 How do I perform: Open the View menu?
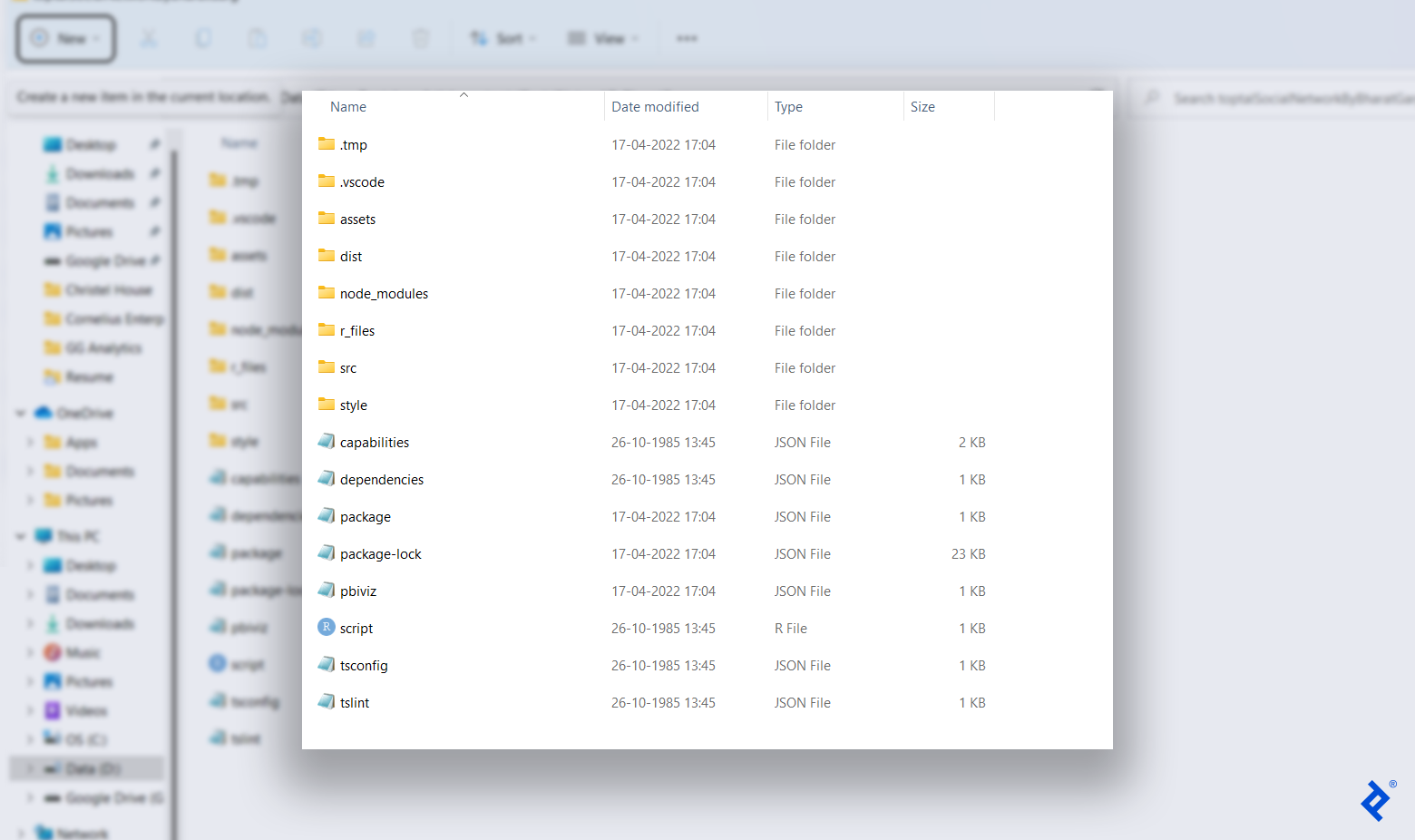point(602,38)
